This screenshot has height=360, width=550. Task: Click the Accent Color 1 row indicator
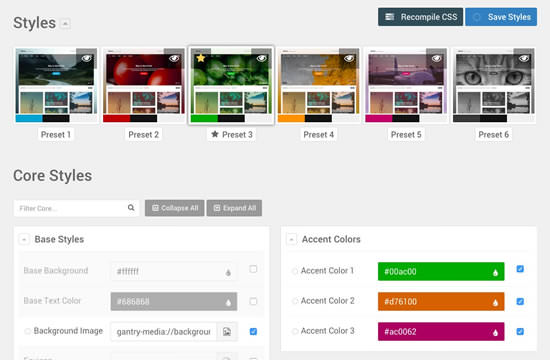(294, 271)
